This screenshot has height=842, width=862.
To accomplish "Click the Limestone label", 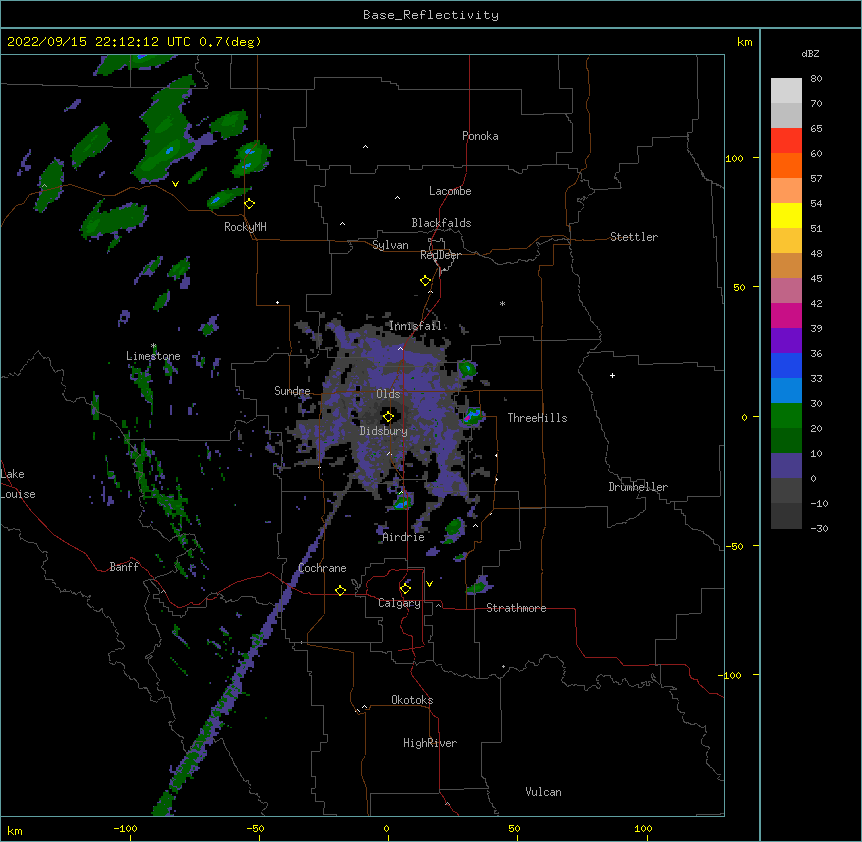I will tap(153, 356).
